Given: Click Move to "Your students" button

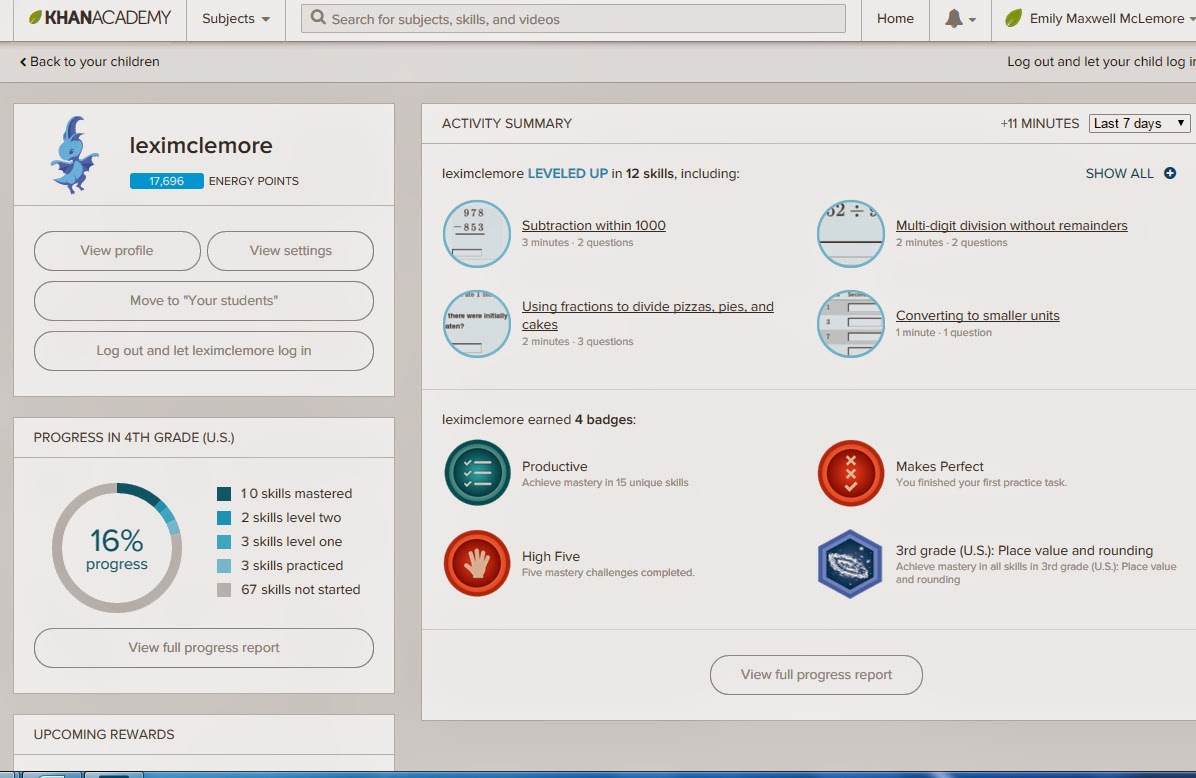Looking at the screenshot, I should [204, 301].
